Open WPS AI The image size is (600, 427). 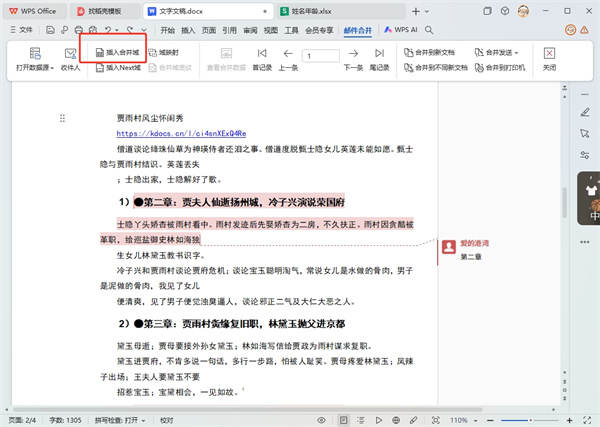pyautogui.click(x=401, y=29)
